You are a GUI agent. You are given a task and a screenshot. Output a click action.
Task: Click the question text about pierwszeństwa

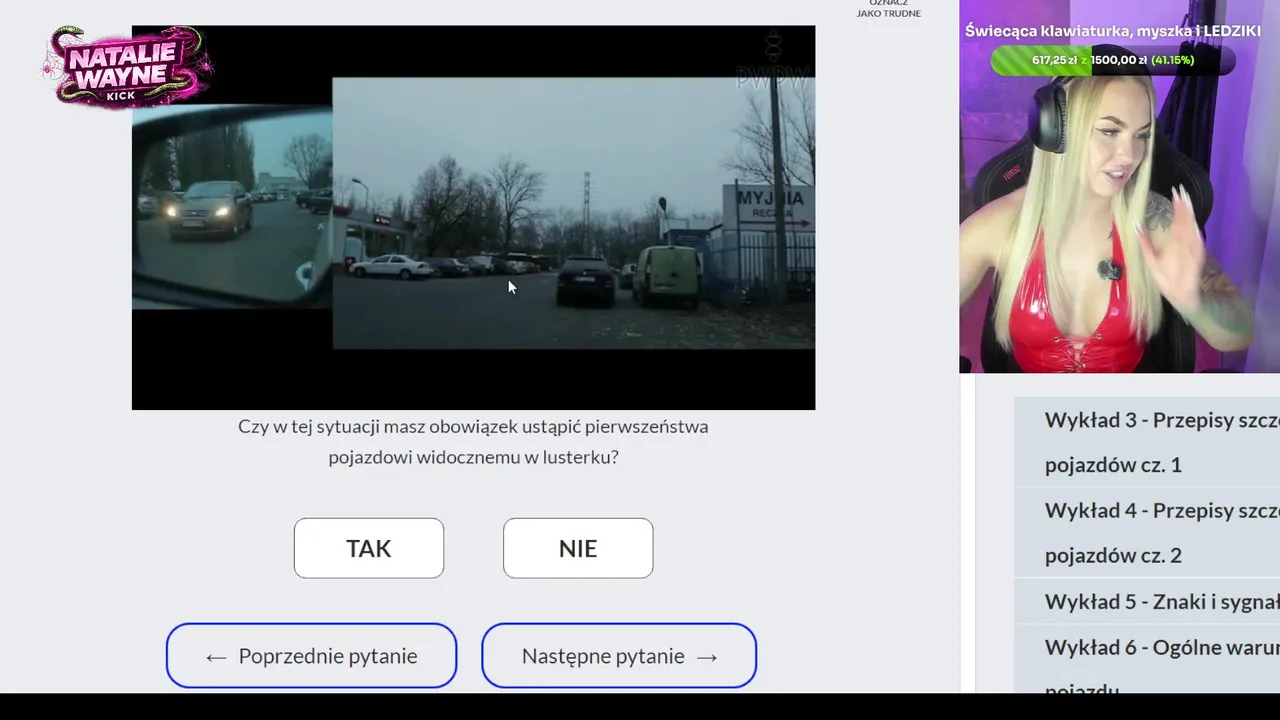[473, 441]
